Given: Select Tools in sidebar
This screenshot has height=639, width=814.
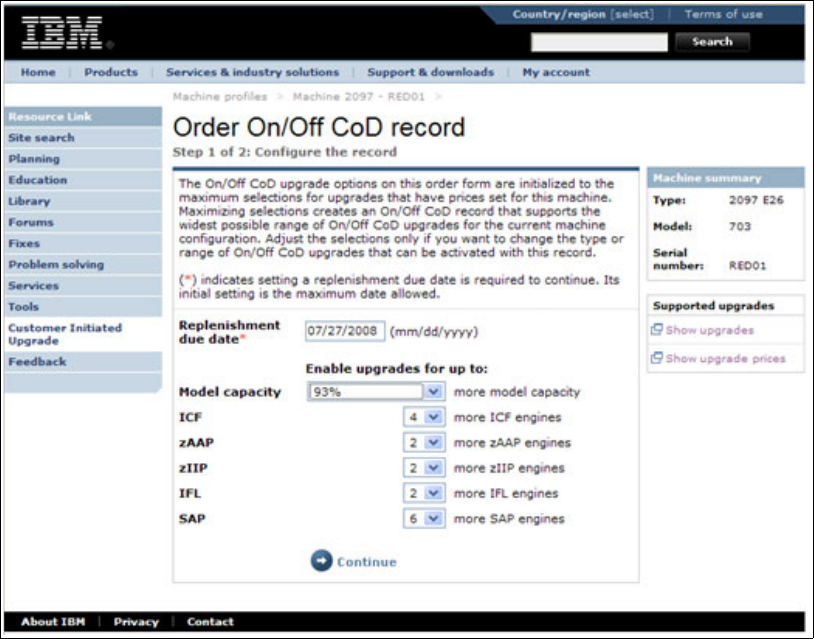Looking at the screenshot, I should coord(83,306).
